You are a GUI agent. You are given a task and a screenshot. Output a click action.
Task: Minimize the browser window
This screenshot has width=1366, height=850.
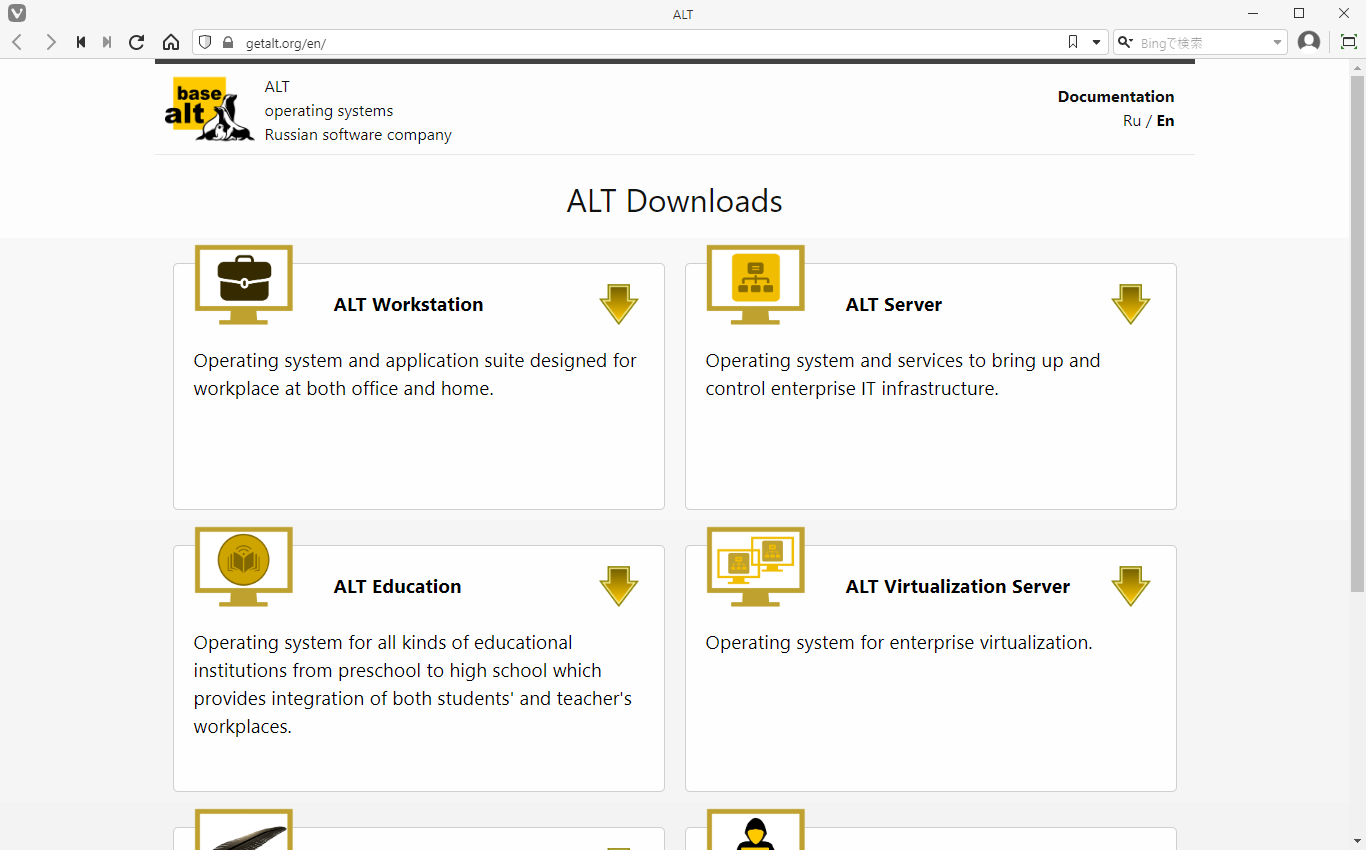tap(1253, 13)
